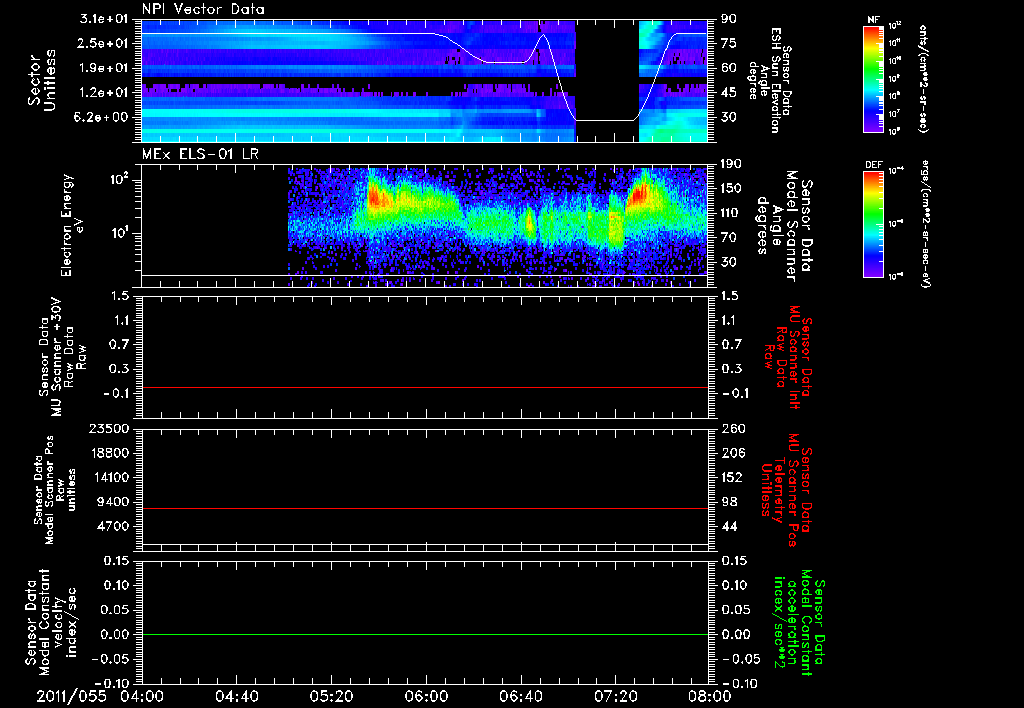Click the "18800" scanner position tick label
1024x708 pixels.
pos(112,453)
